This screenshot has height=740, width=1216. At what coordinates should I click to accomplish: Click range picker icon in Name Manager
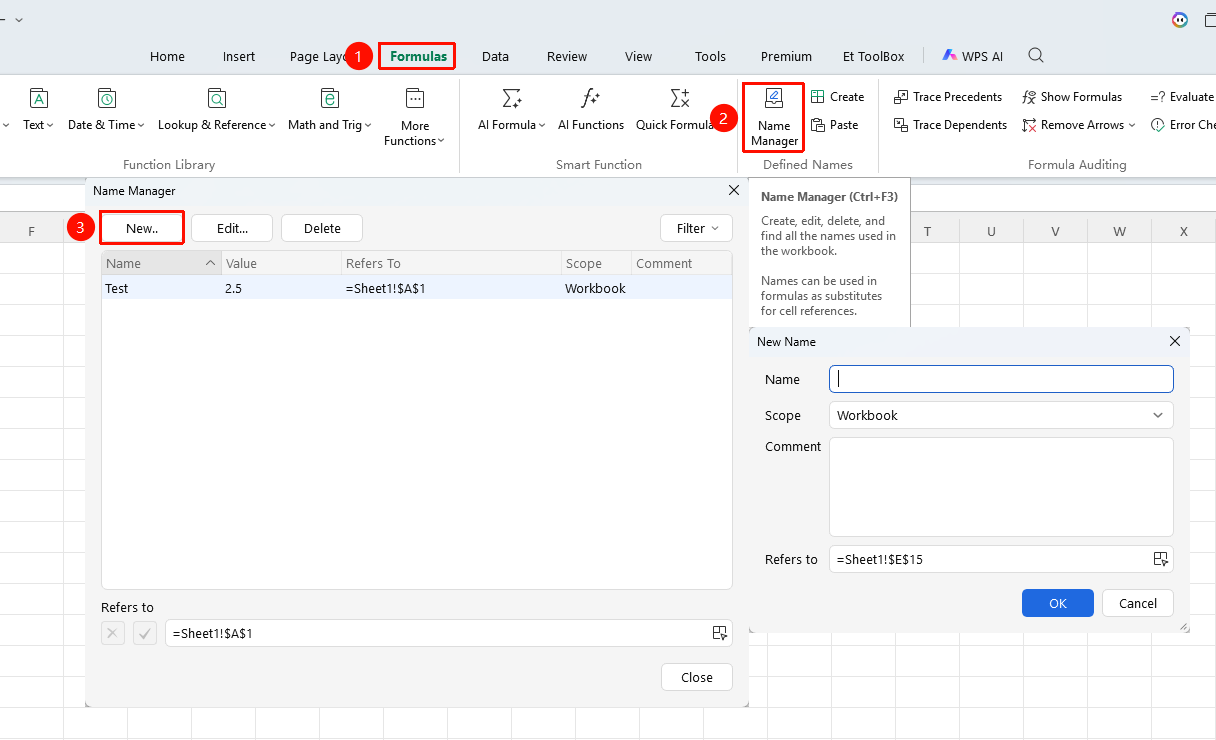click(x=719, y=633)
